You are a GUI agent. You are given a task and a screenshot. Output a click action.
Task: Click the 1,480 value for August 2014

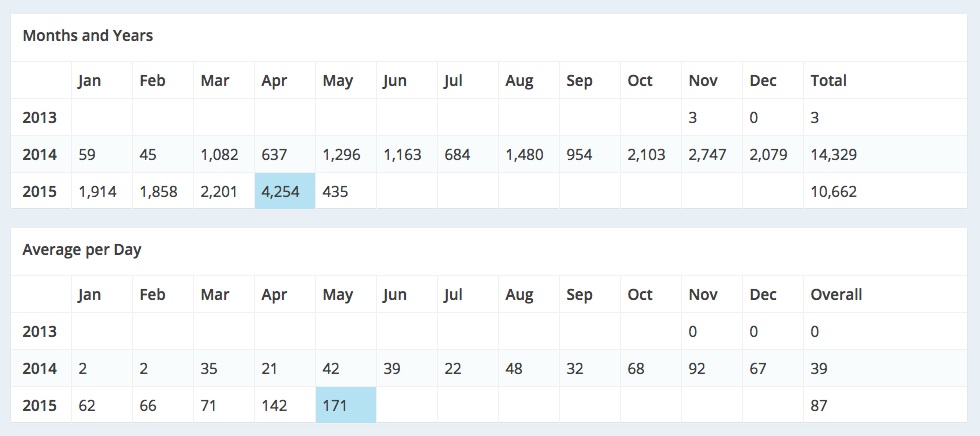525,155
